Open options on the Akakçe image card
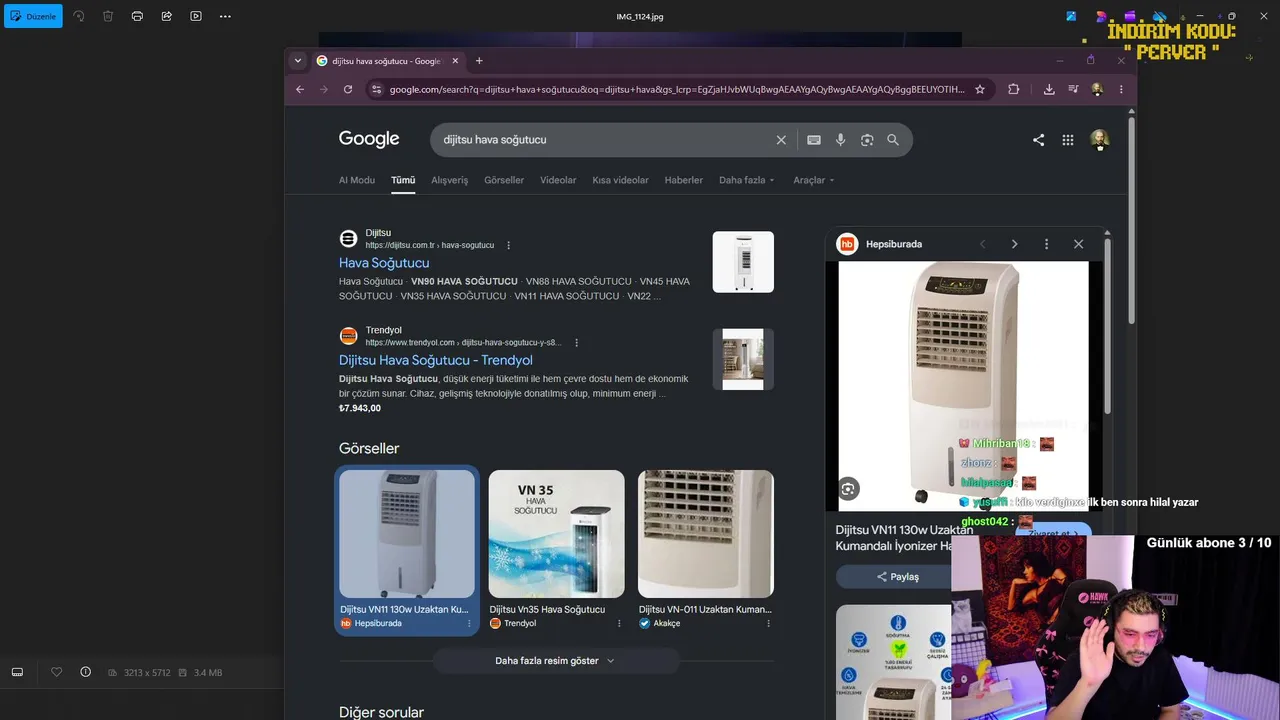Image resolution: width=1280 pixels, height=720 pixels. pyautogui.click(x=768, y=623)
